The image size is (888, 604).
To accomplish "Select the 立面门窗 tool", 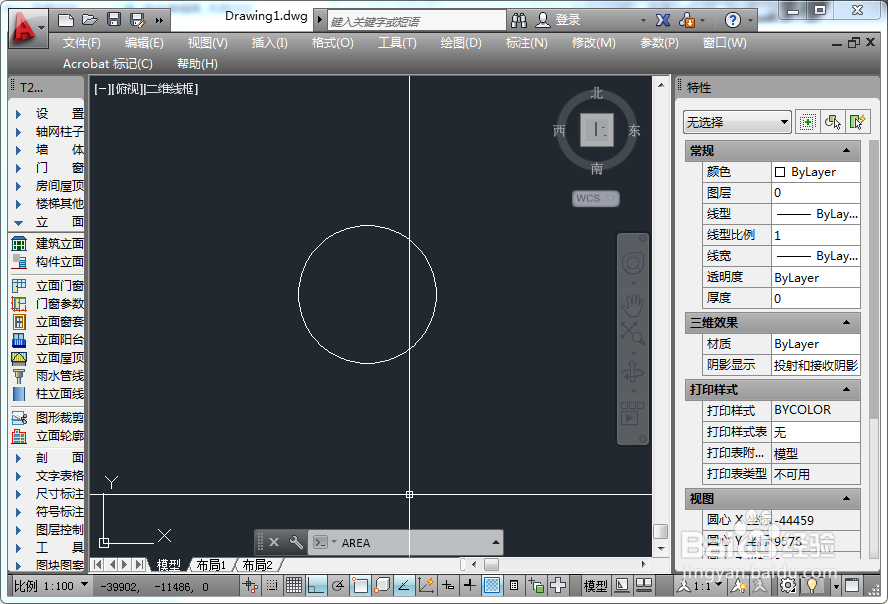I will pyautogui.click(x=48, y=285).
